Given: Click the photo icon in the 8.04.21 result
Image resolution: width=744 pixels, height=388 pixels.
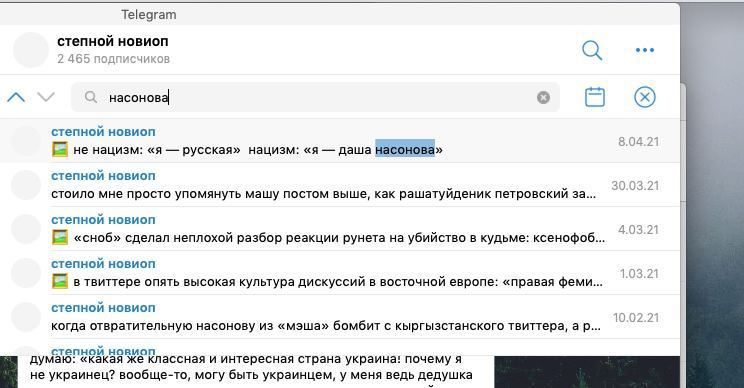Looking at the screenshot, I should click(60, 149).
